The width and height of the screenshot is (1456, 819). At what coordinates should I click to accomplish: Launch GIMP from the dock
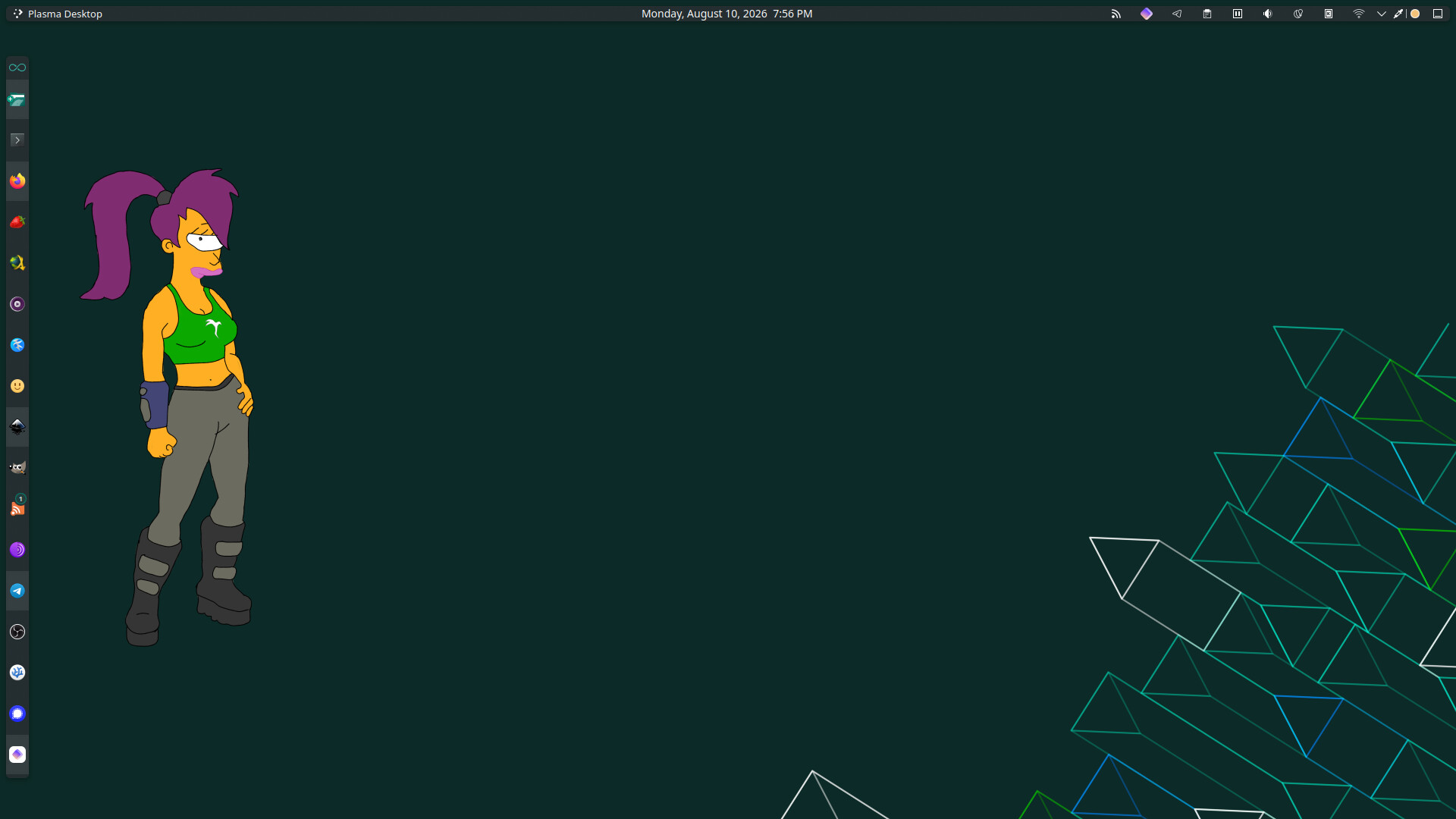tap(17, 468)
